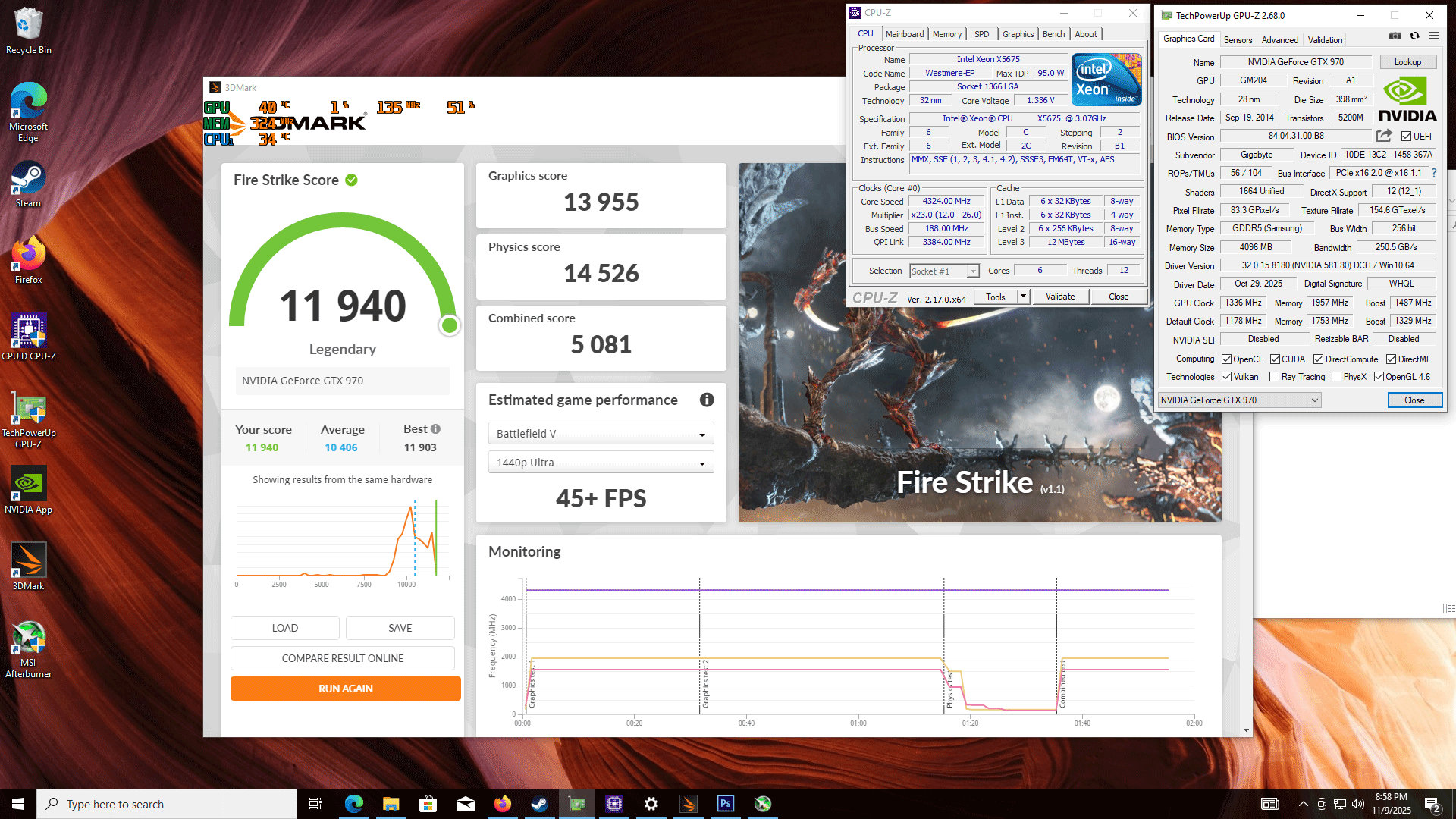
Task: Click the RUN AGAIN button
Action: [x=345, y=689]
